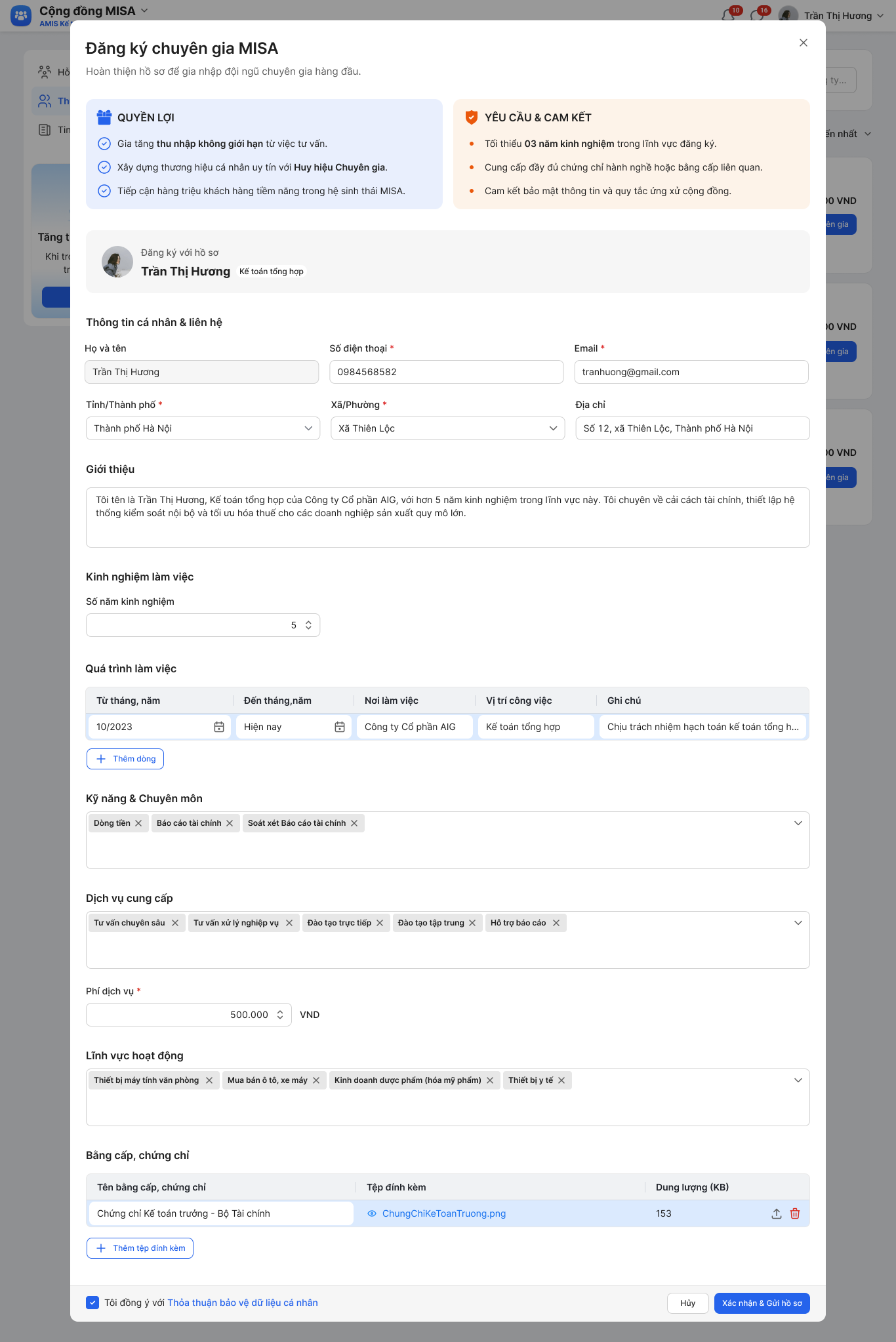This screenshot has height=1342, width=896.
Task: Remove the Mua bán ô tô, xe máy tag
Action: [316, 1080]
